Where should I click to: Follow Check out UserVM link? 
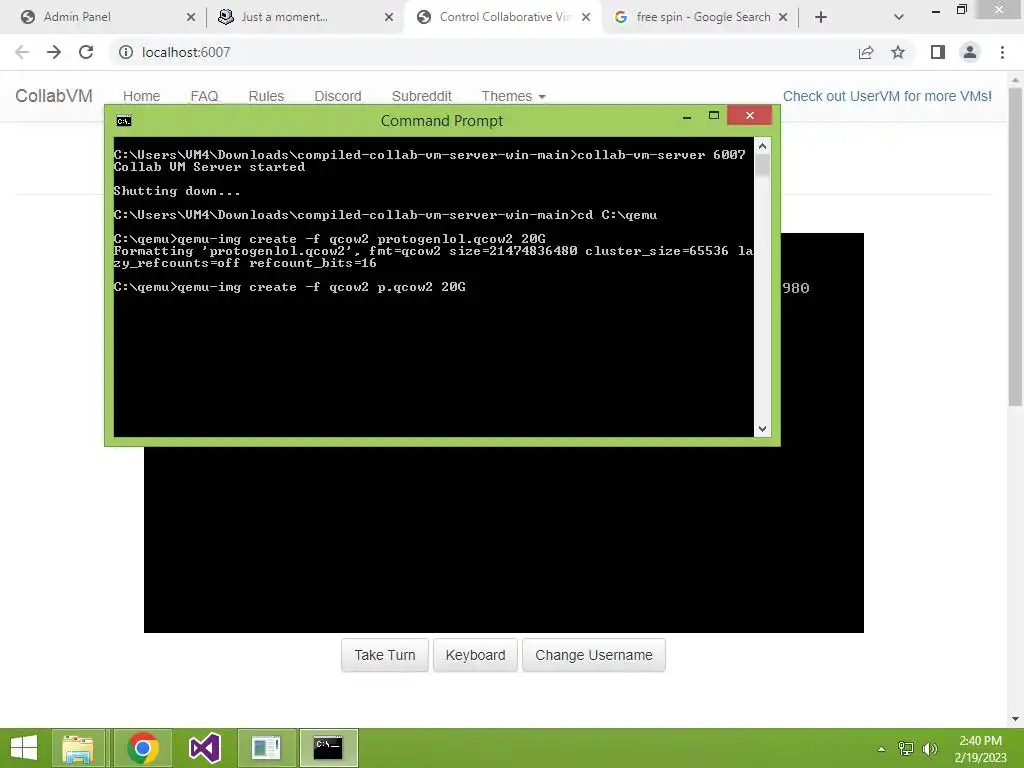tap(887, 96)
